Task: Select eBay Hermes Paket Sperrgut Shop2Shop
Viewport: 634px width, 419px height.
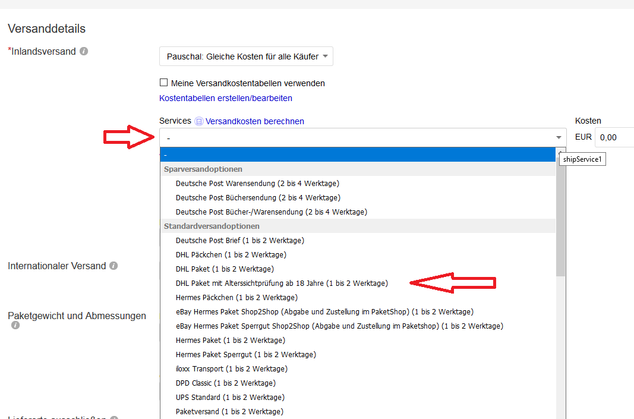Action: point(338,326)
